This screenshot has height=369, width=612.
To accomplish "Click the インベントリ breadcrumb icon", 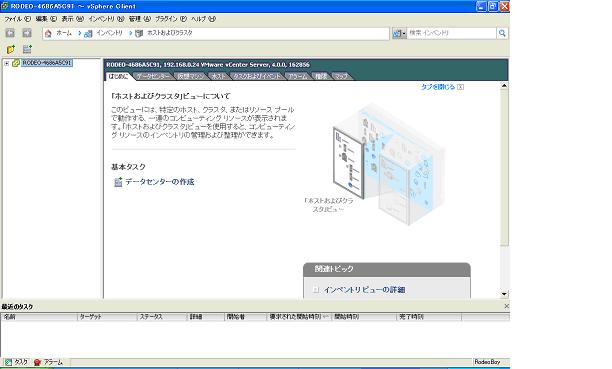I will point(89,34).
